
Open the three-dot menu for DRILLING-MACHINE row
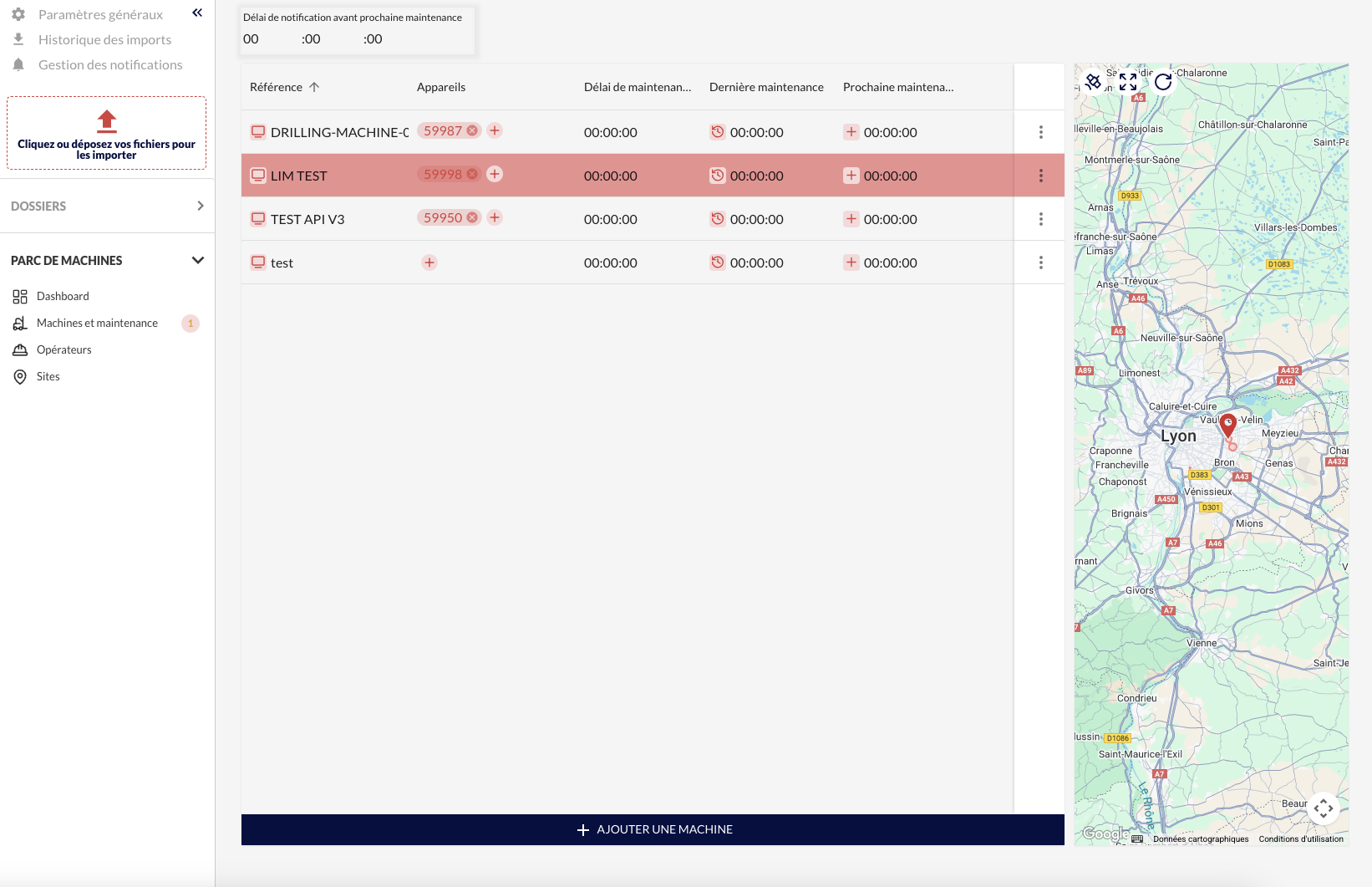pyautogui.click(x=1040, y=132)
